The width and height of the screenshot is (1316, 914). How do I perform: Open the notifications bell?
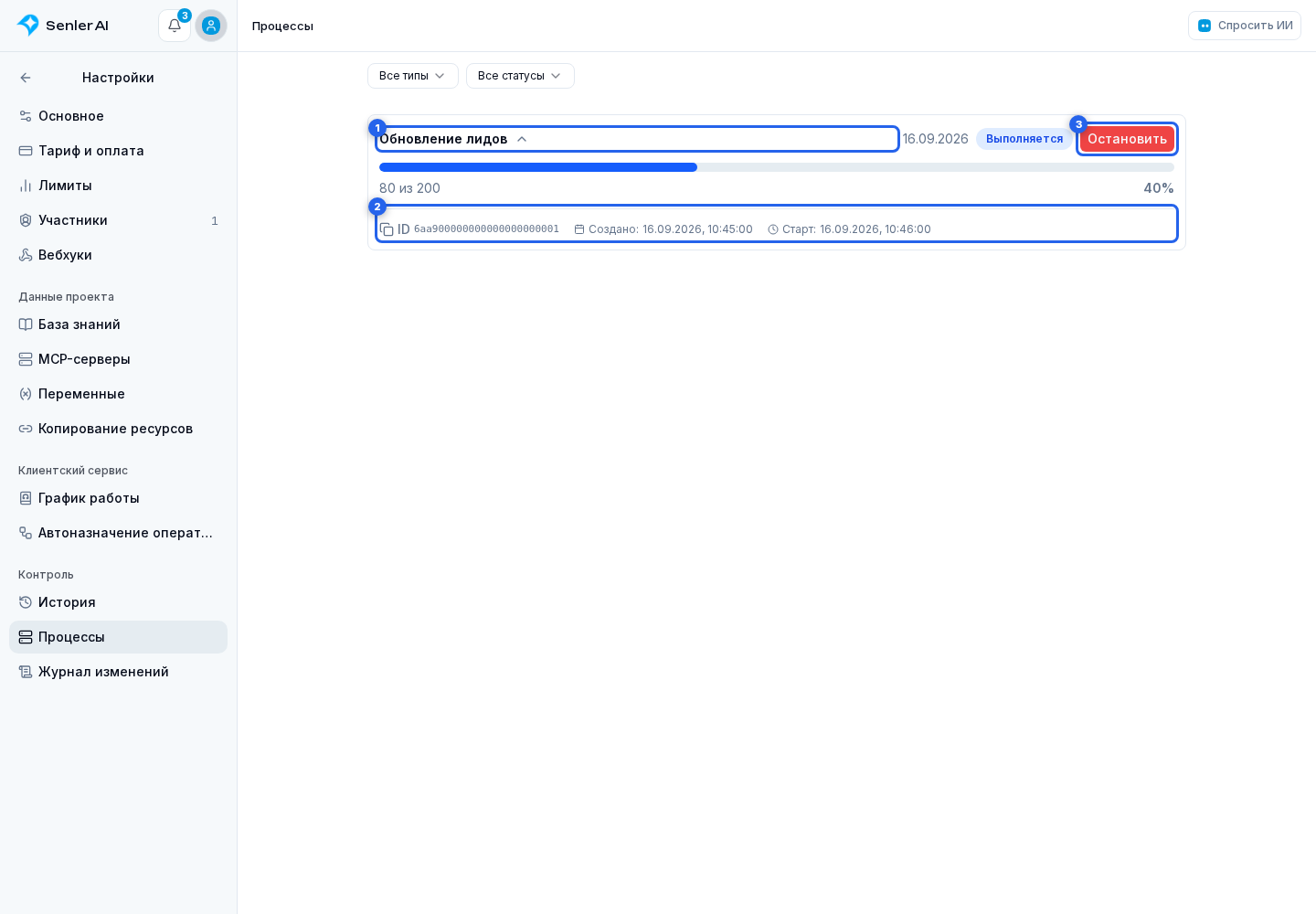pyautogui.click(x=175, y=26)
